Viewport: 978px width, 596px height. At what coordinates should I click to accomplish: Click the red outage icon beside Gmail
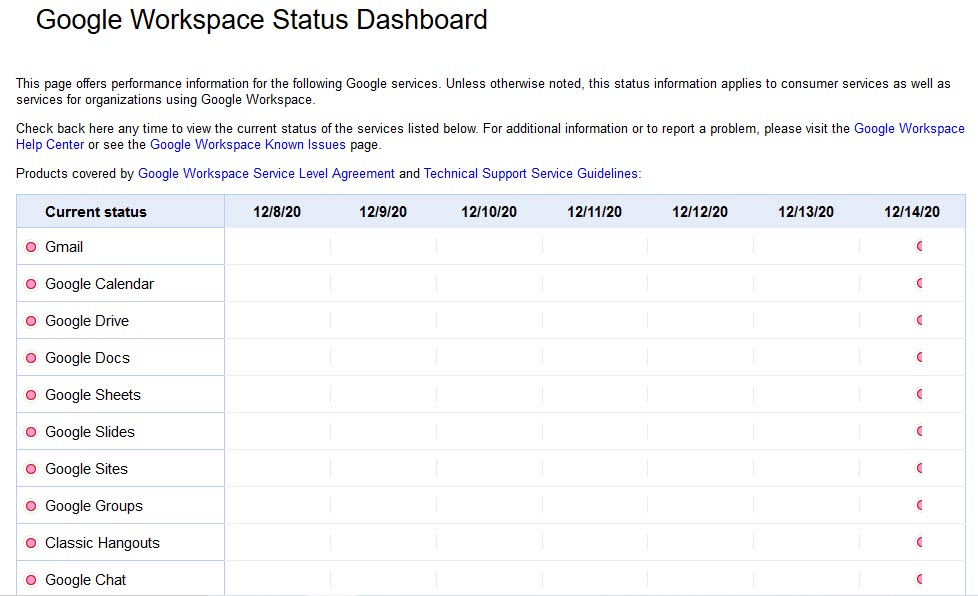[x=31, y=247]
